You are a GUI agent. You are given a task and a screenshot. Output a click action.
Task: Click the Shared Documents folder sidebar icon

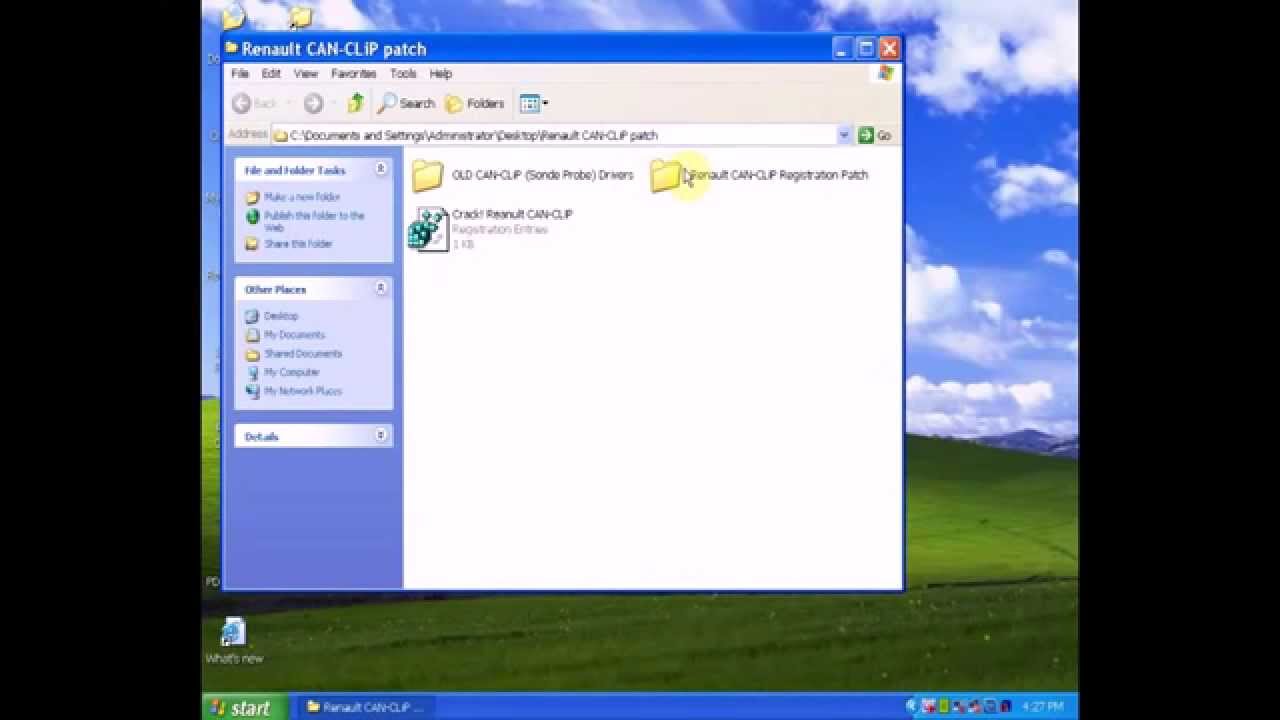click(x=253, y=354)
